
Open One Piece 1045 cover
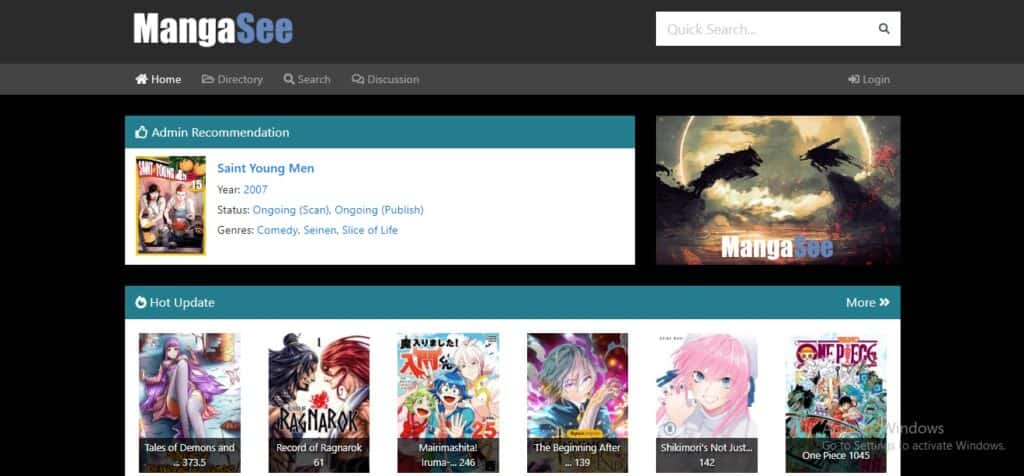[836, 403]
